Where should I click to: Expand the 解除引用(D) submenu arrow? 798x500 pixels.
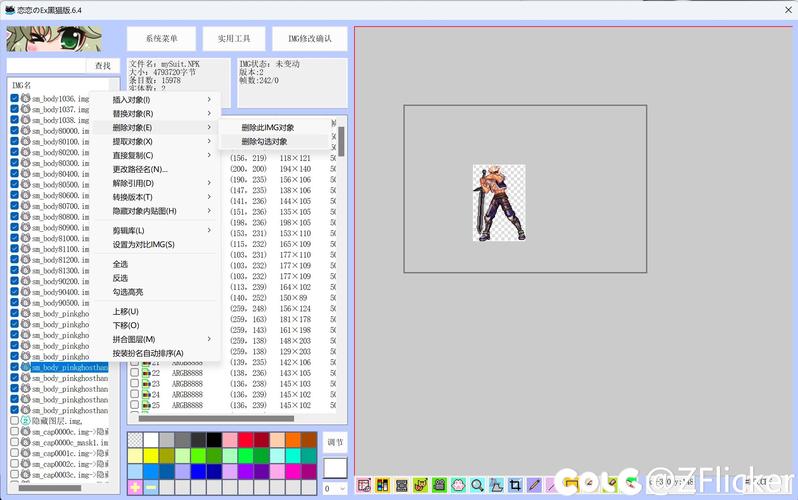[x=209, y=183]
